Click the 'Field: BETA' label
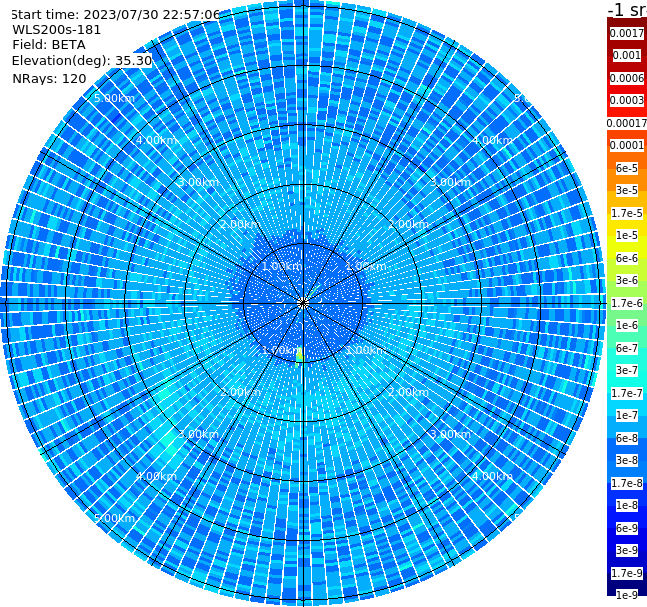Image resolution: width=647 pixels, height=607 pixels. click(x=49, y=45)
